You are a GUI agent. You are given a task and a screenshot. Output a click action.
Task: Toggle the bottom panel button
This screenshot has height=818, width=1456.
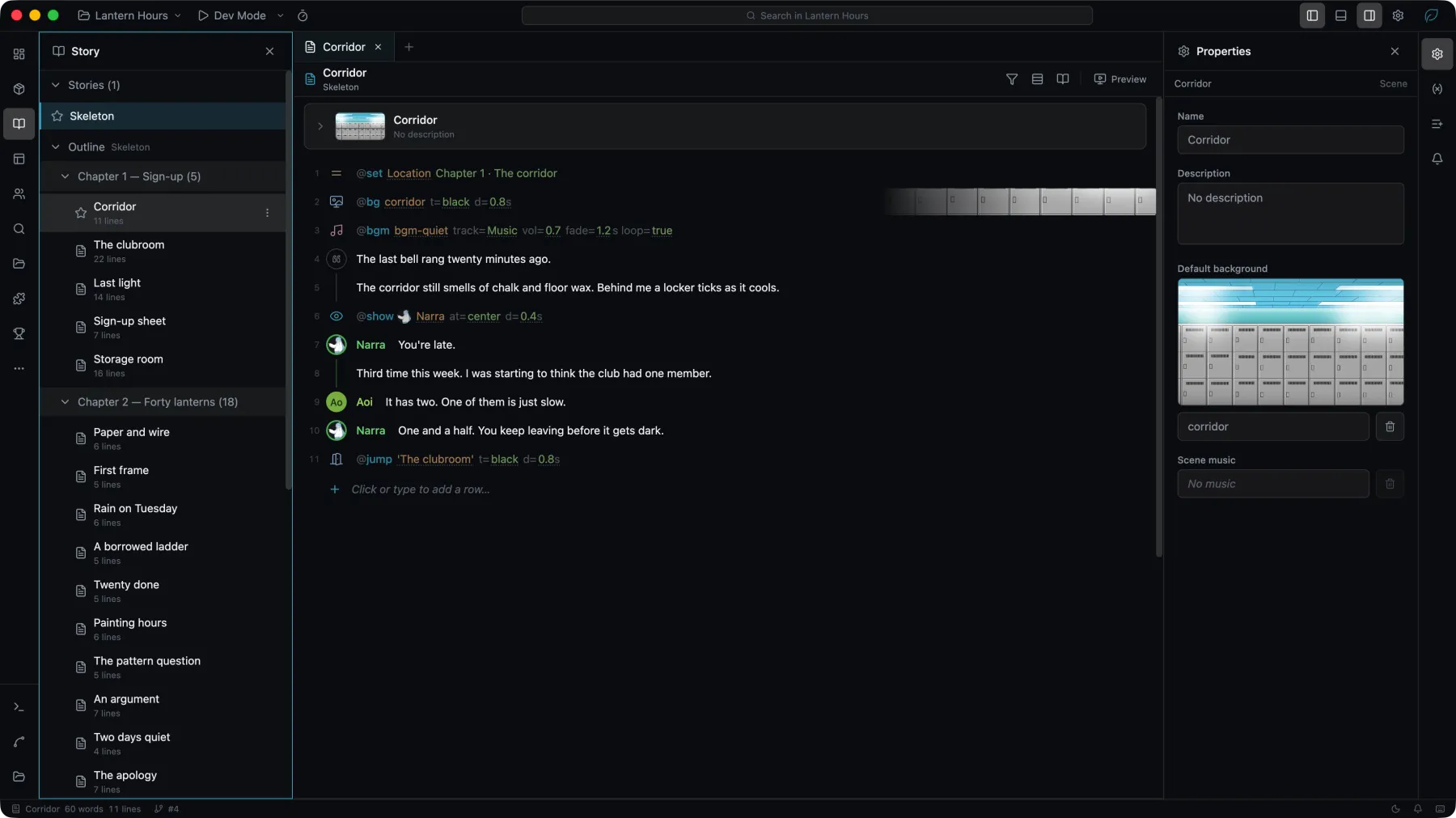point(1340,15)
